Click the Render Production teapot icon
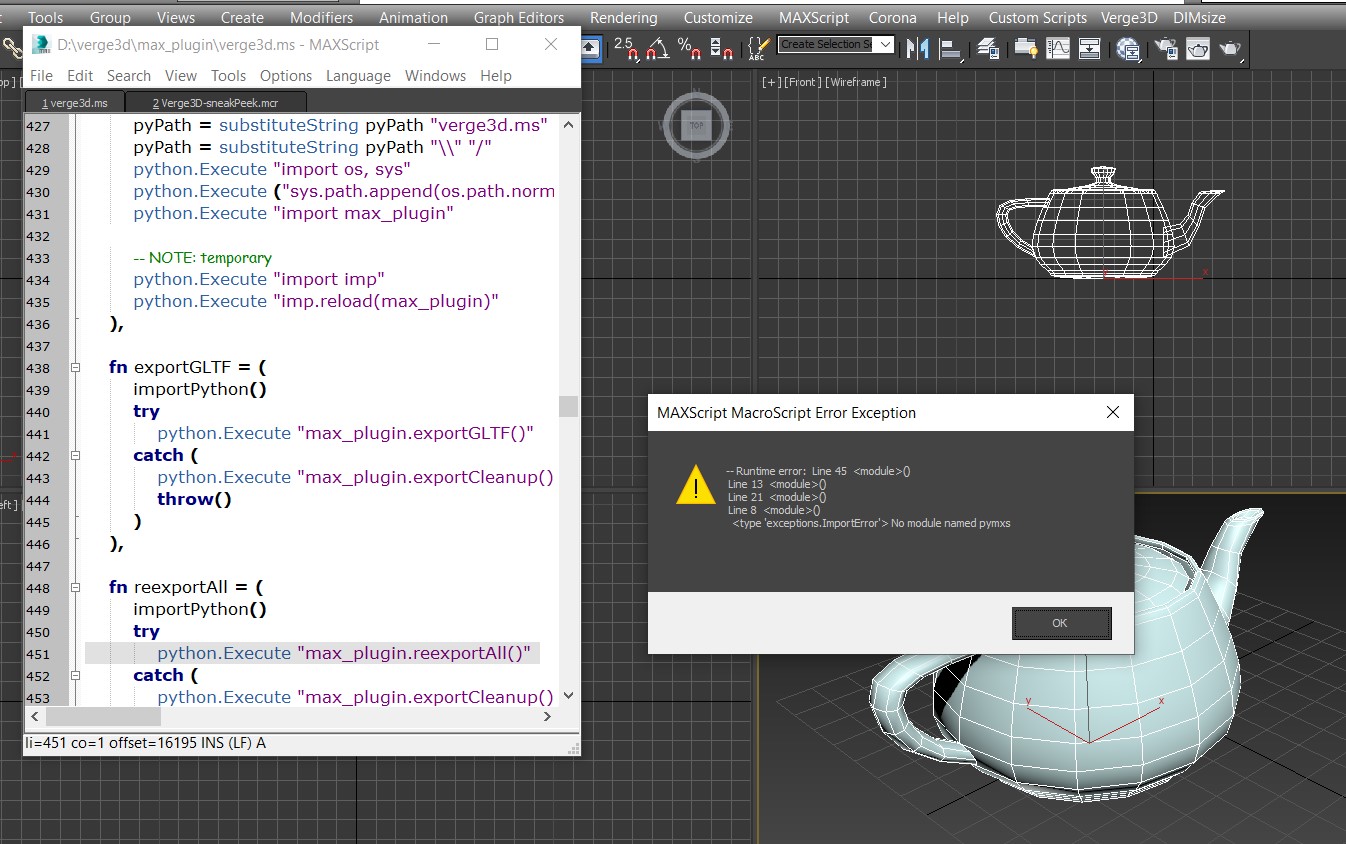The image size is (1346, 844). click(1231, 48)
